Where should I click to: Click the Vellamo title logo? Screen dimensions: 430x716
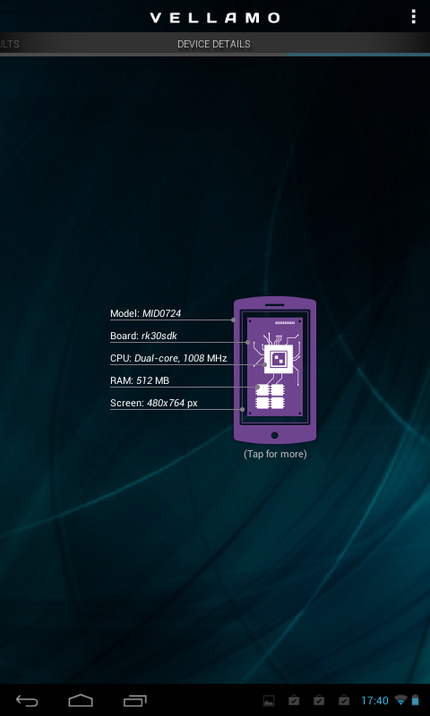215,18
